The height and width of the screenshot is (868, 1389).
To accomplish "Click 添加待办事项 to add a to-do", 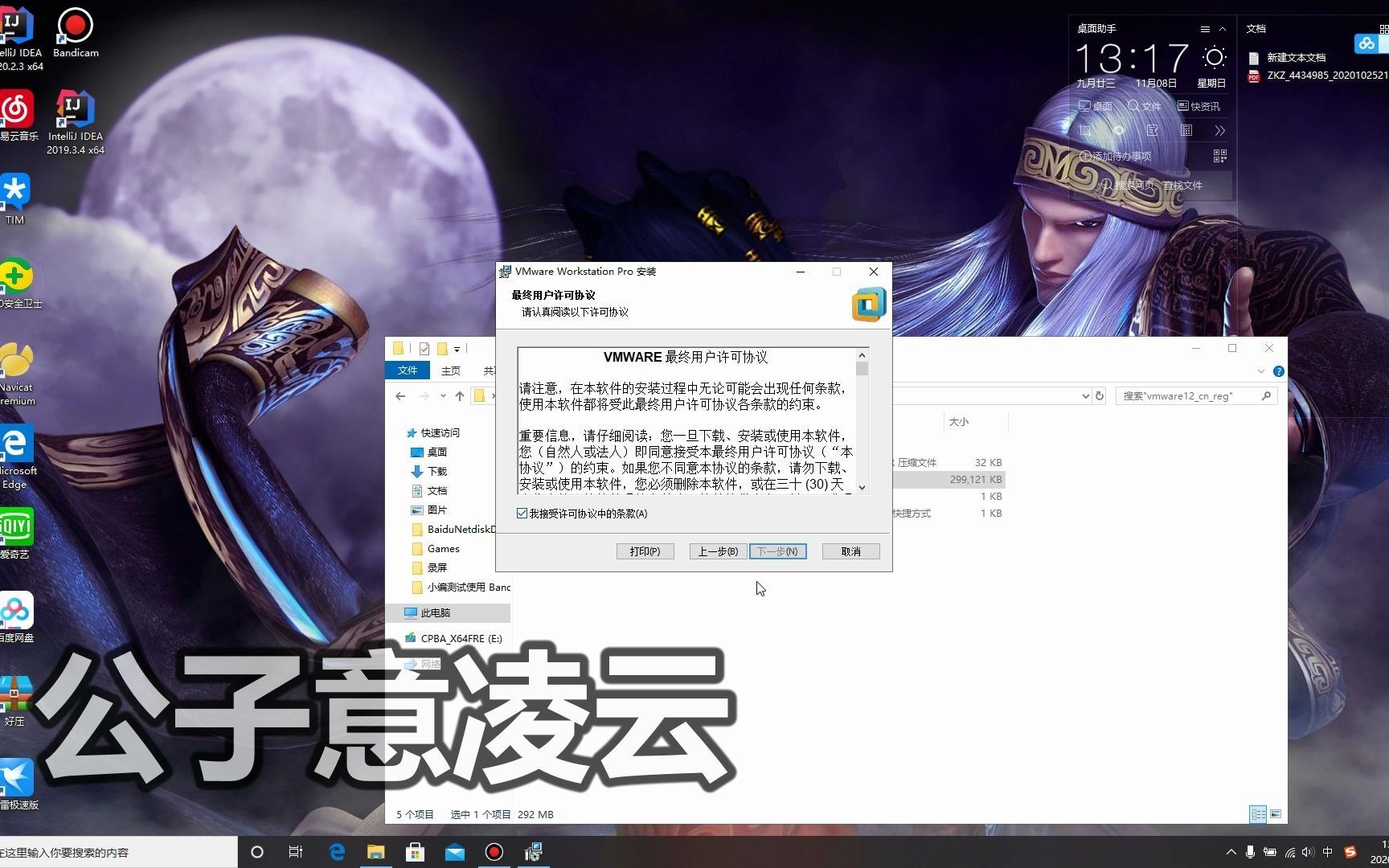I will (1115, 156).
